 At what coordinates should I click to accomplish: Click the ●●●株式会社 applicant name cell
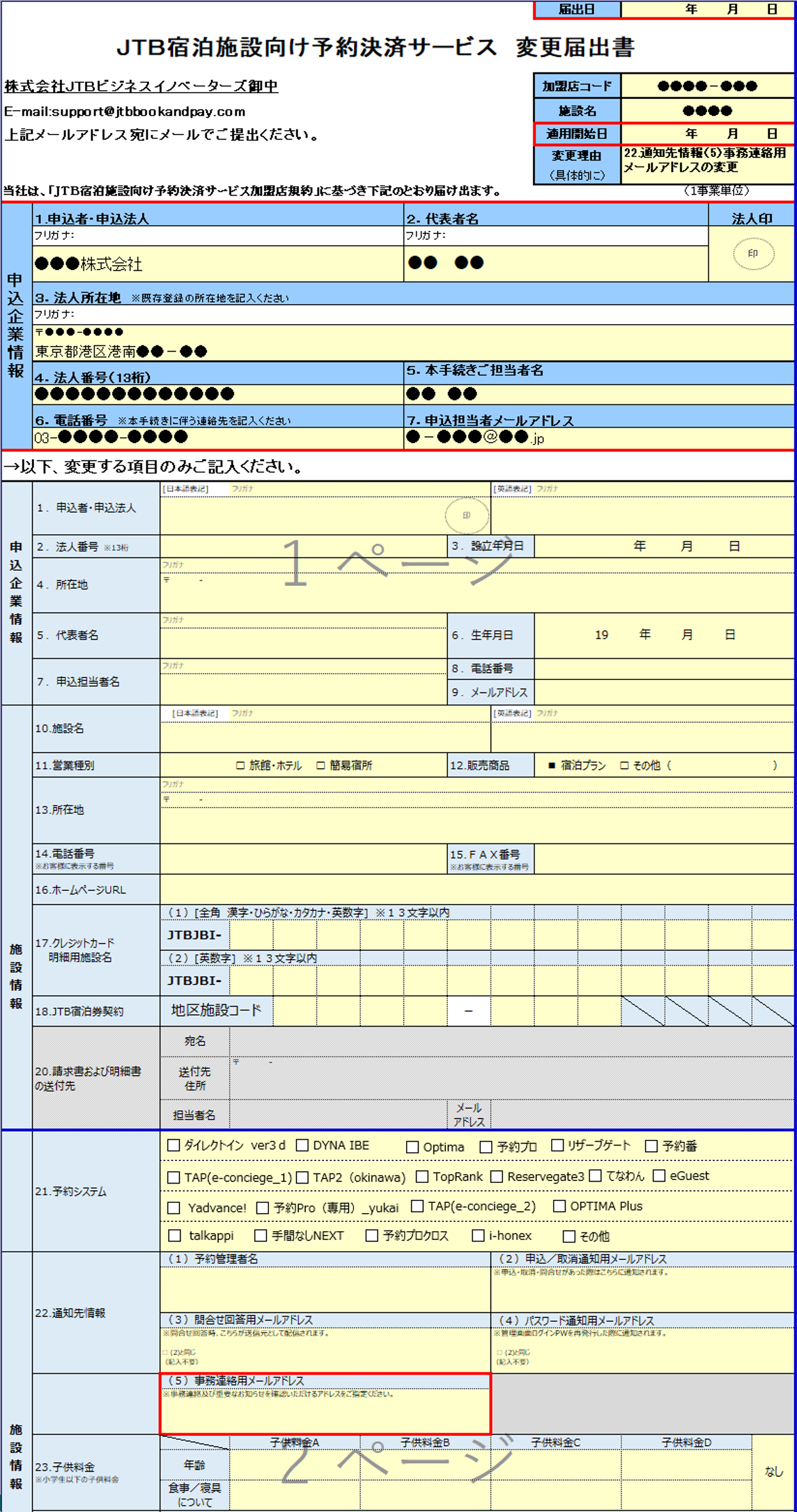(x=218, y=264)
